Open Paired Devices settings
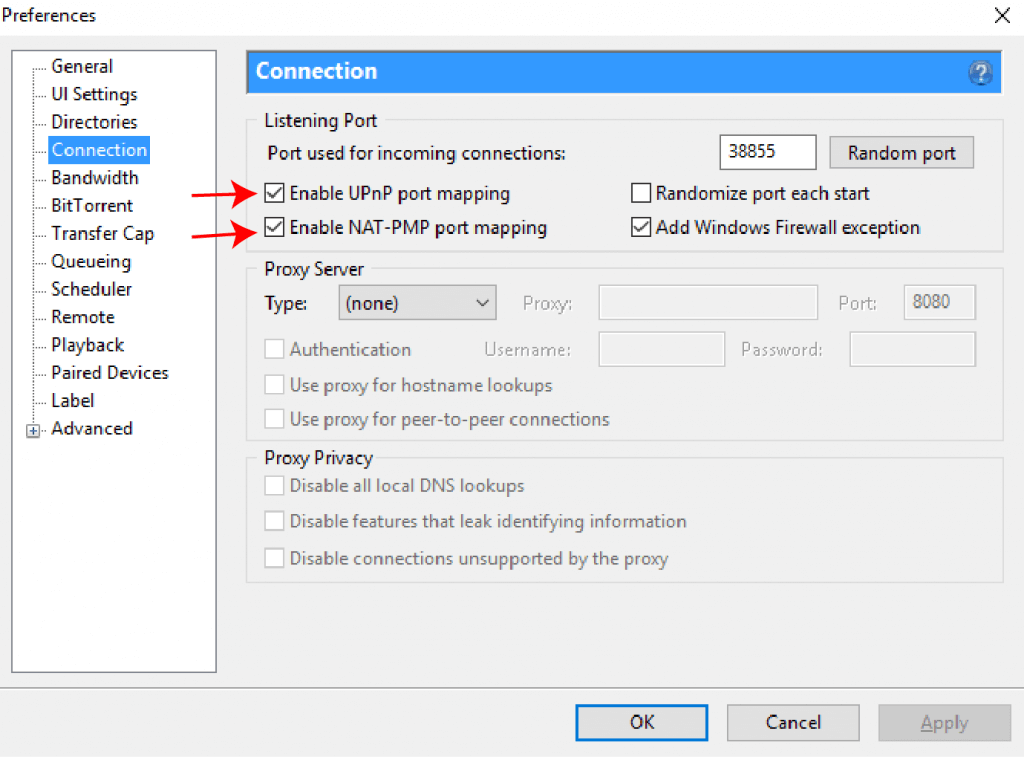Viewport: 1024px width, 757px height. click(x=110, y=373)
